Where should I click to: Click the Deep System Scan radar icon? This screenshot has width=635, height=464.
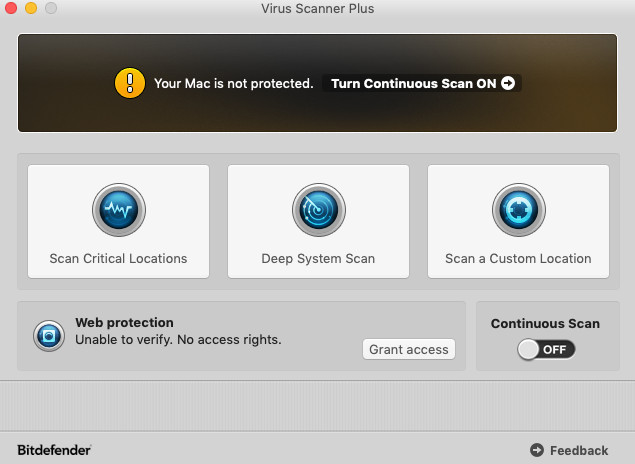(x=318, y=210)
